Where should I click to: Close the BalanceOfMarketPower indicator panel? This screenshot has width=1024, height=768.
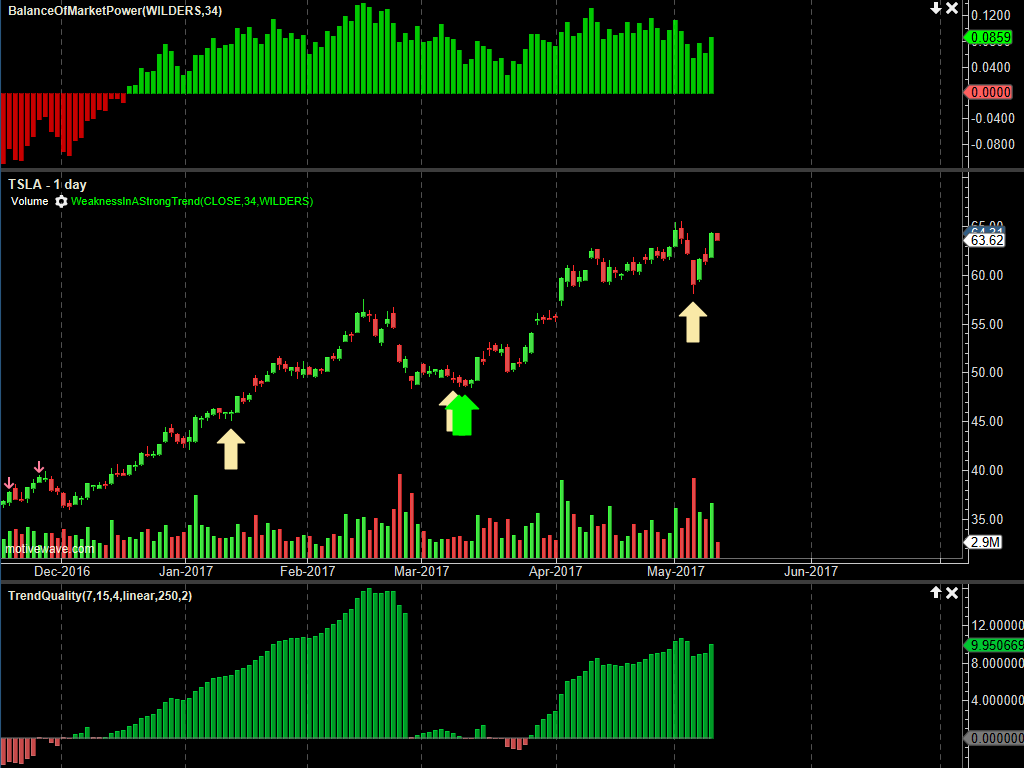point(952,8)
